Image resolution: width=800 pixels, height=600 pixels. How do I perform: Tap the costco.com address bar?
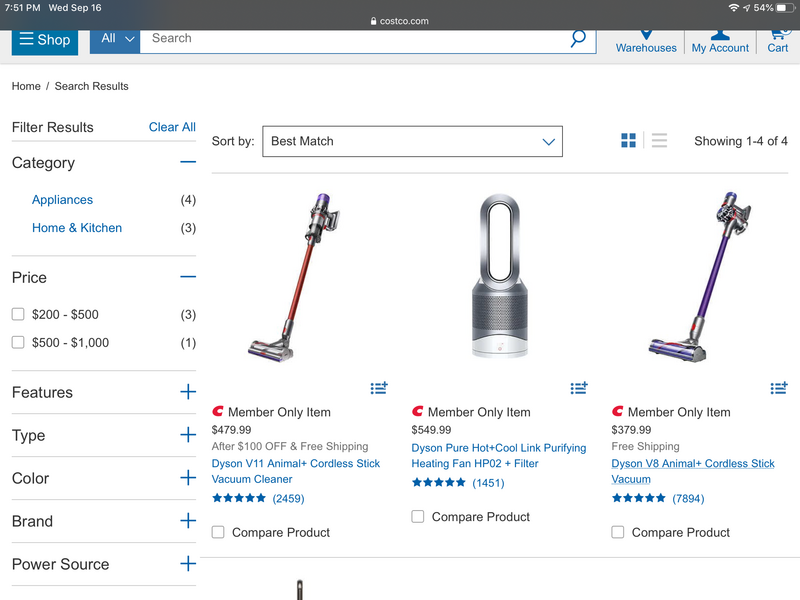400,21
